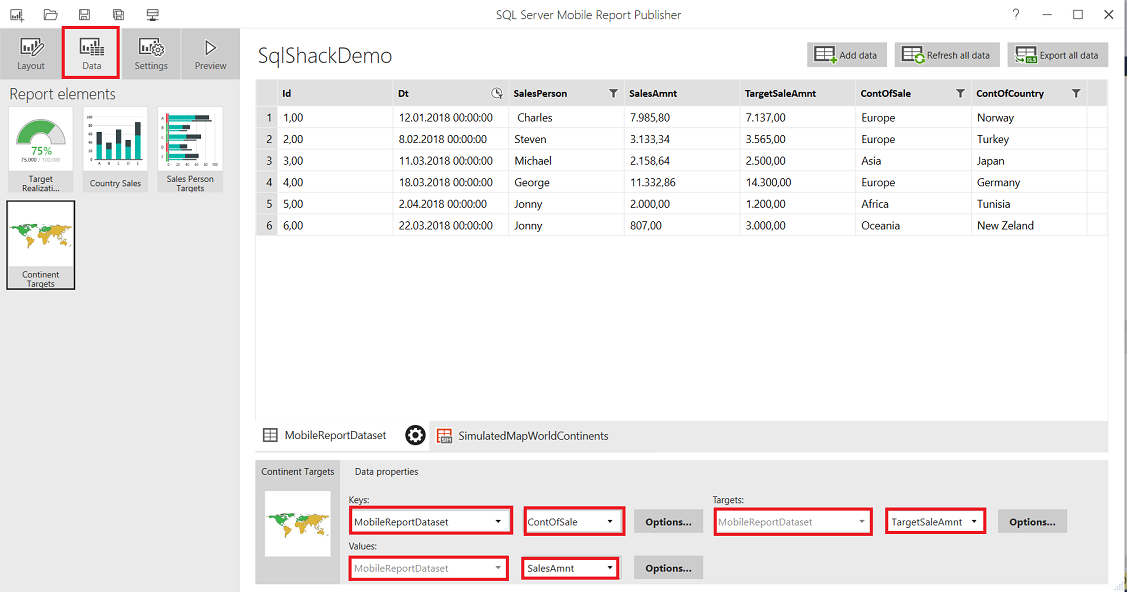
Task: Click the MobileReportDataset table icon
Action: click(x=270, y=435)
